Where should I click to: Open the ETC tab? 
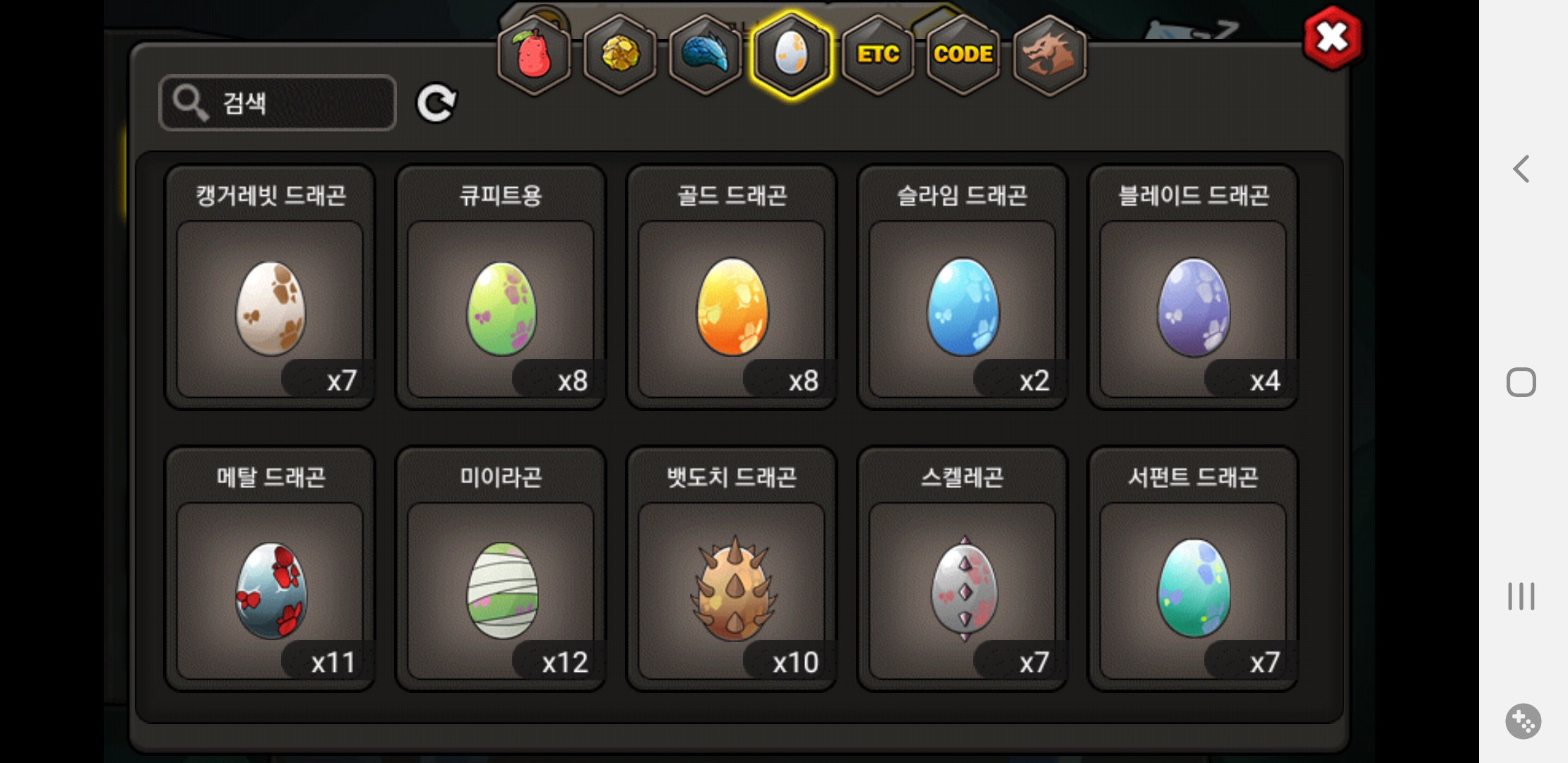click(x=878, y=54)
